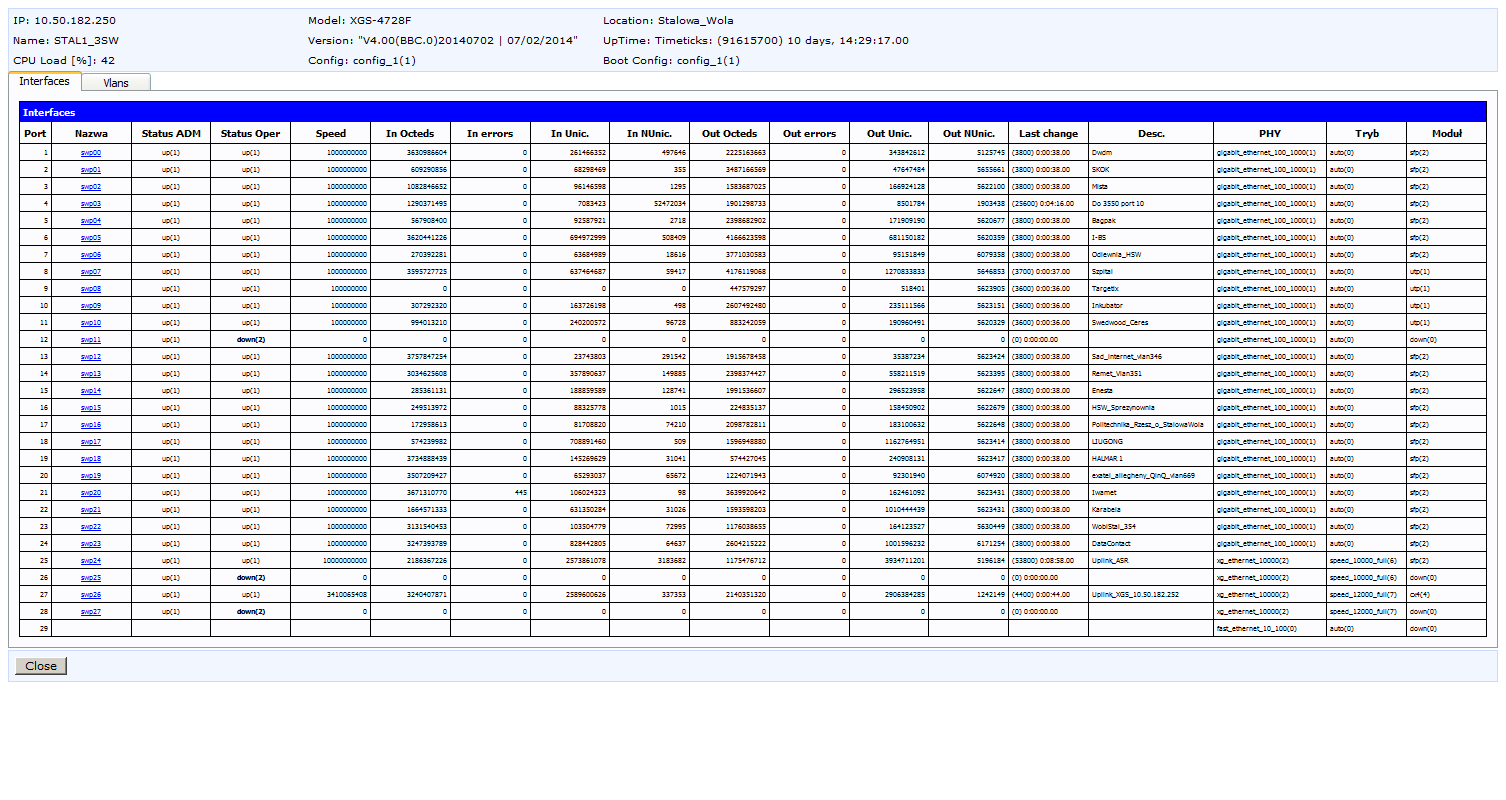Open the swp27 interface link
This screenshot has height=800, width=1506.
91,612
